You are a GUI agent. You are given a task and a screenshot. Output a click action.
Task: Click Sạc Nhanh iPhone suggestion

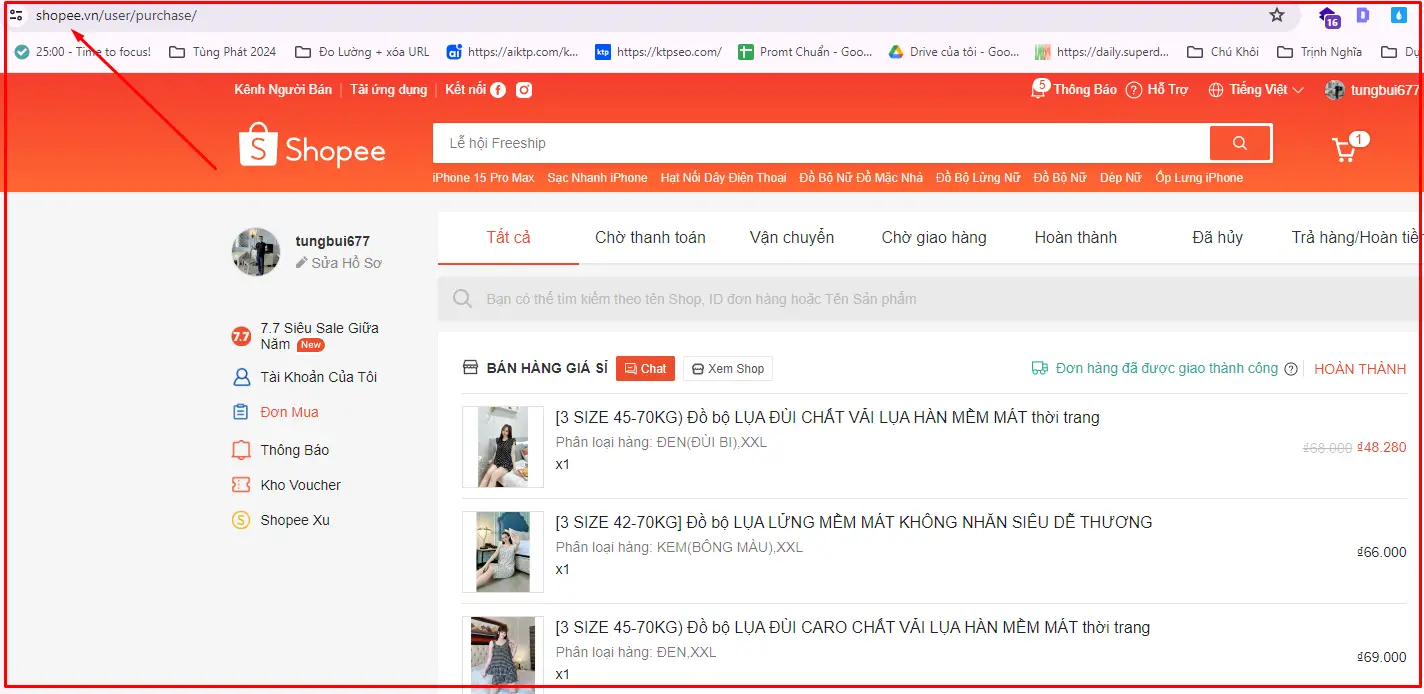[597, 178]
